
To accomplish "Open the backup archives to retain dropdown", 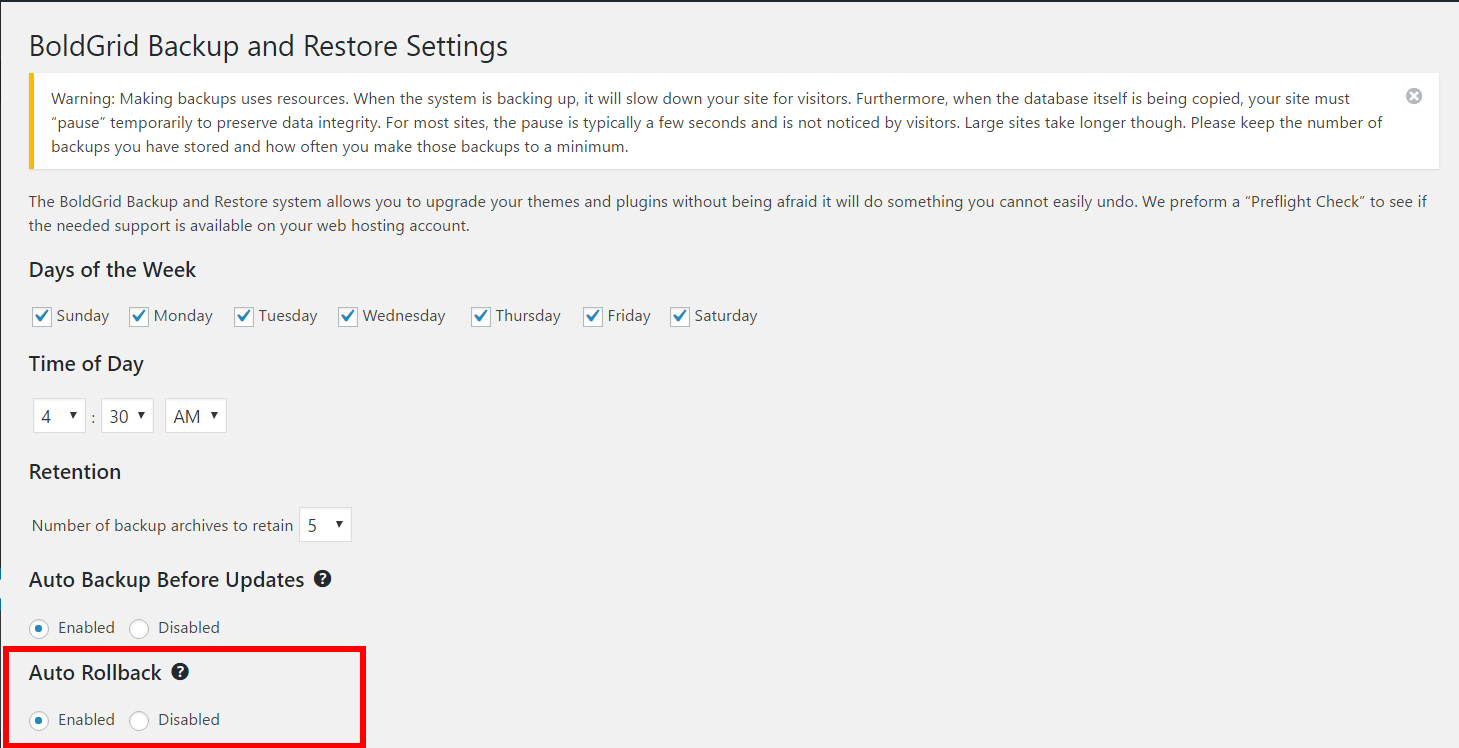I will pyautogui.click(x=325, y=525).
